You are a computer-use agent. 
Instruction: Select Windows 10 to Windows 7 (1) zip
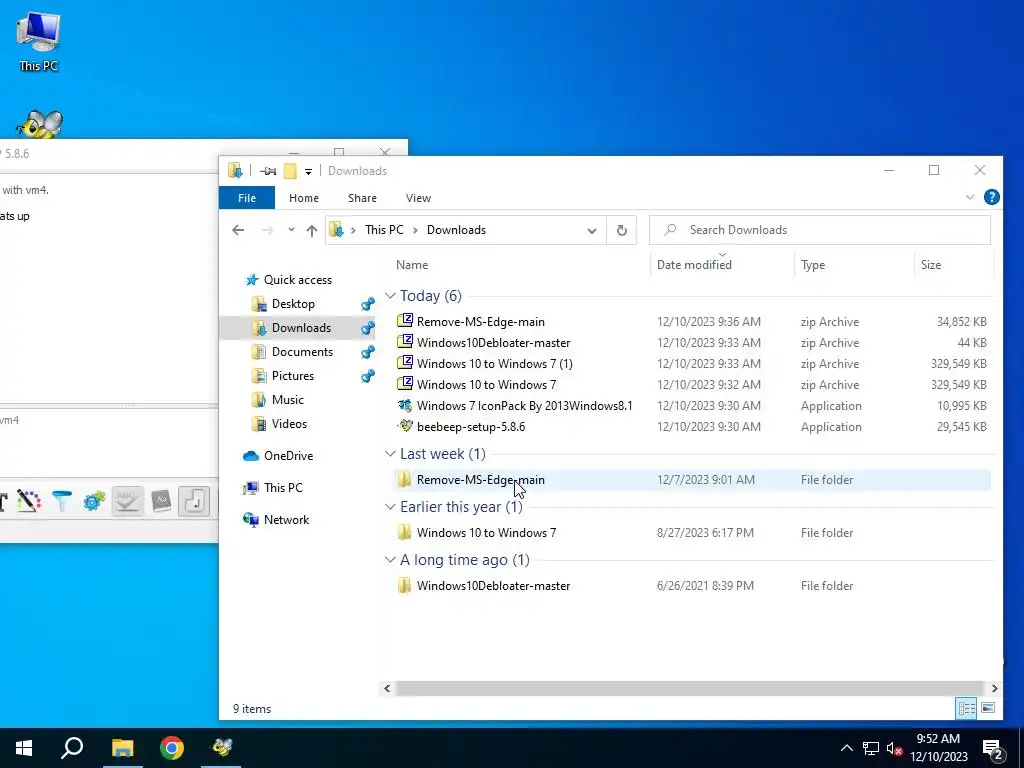(692, 364)
